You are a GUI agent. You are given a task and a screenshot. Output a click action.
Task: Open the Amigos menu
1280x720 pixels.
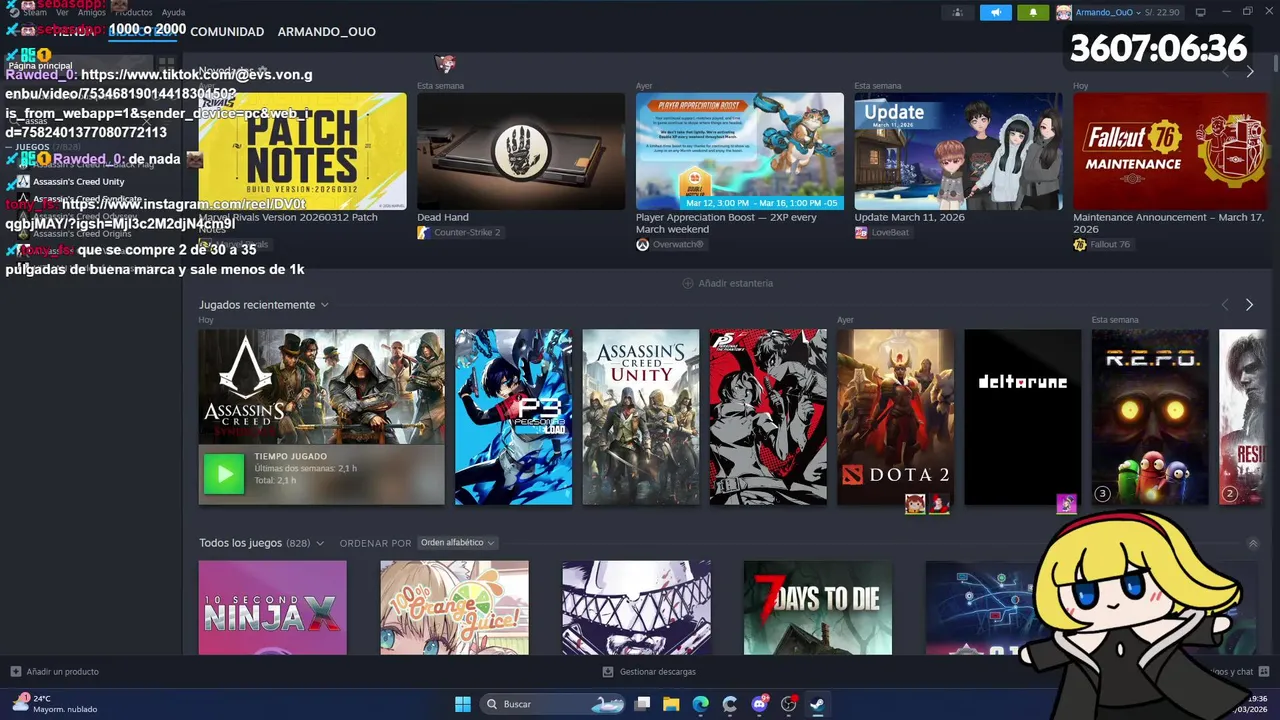click(x=92, y=12)
